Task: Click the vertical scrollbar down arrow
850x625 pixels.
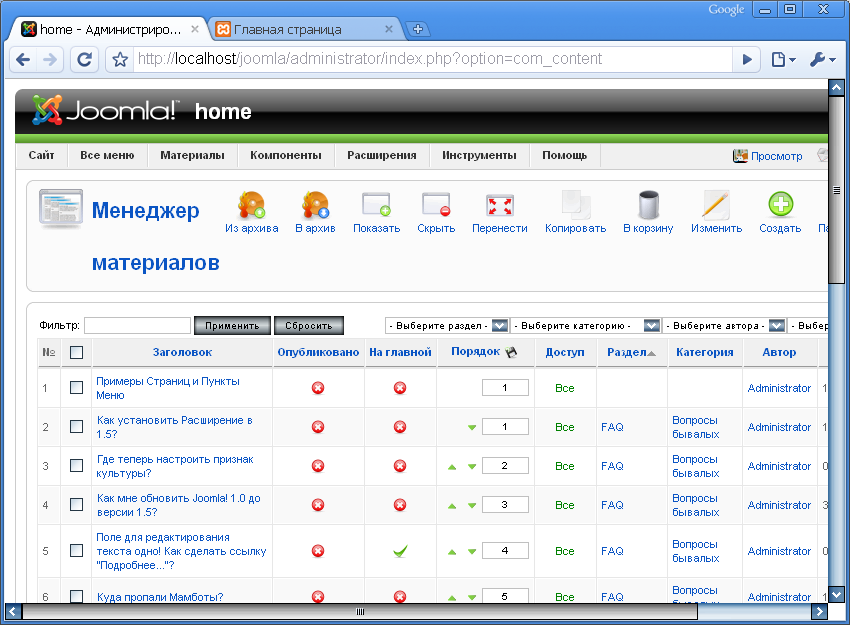Action: [836, 594]
